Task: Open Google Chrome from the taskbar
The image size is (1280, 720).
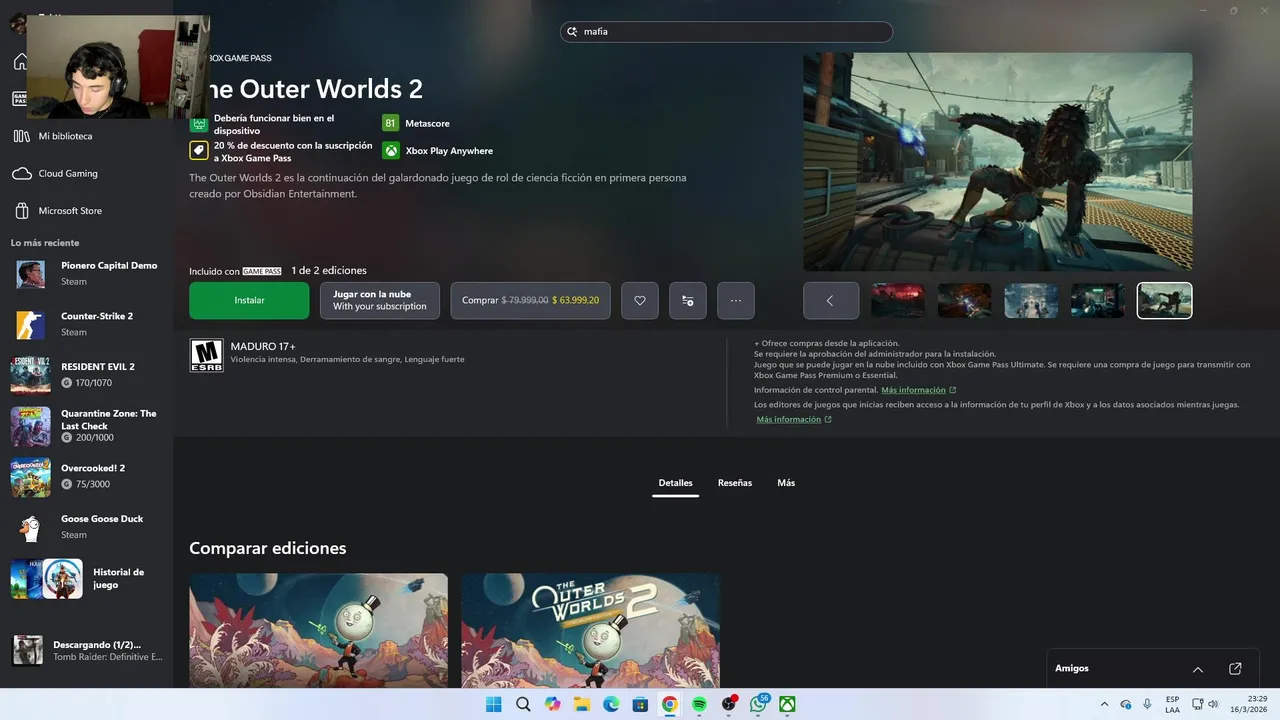Action: (x=670, y=704)
